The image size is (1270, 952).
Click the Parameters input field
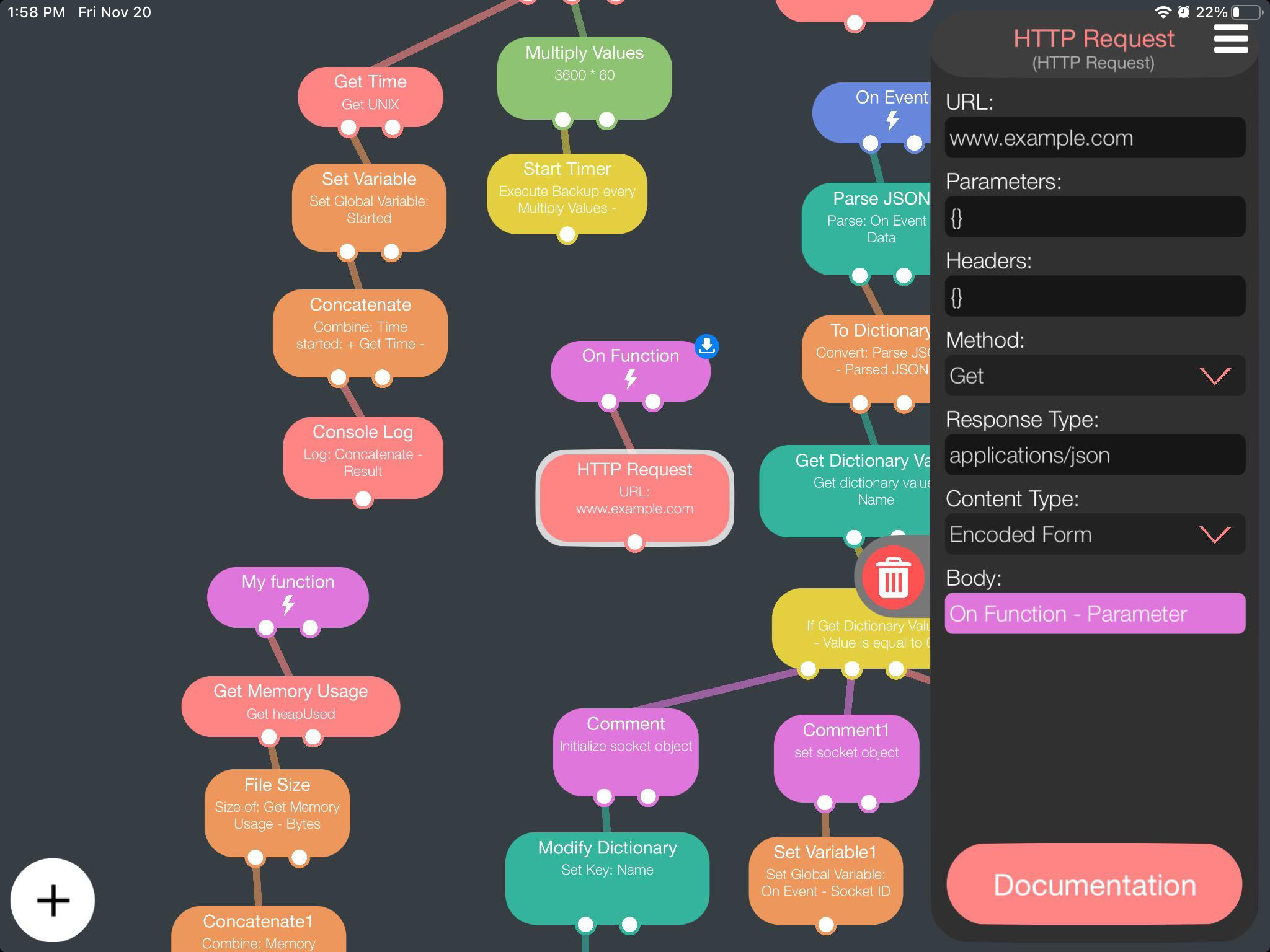(1094, 217)
